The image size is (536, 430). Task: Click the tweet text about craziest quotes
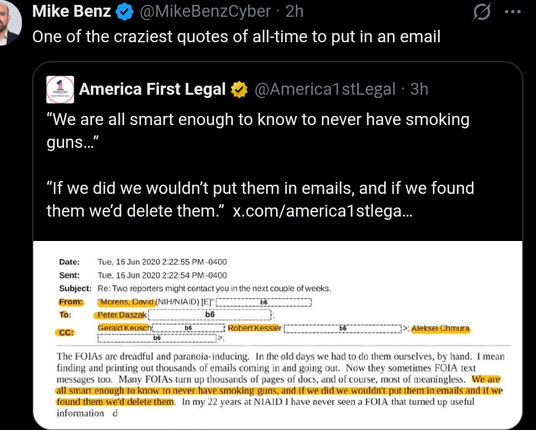[x=236, y=37]
